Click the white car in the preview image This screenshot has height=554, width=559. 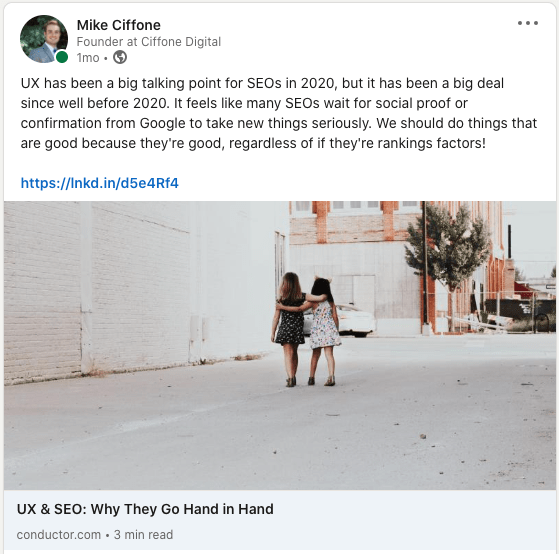(353, 320)
